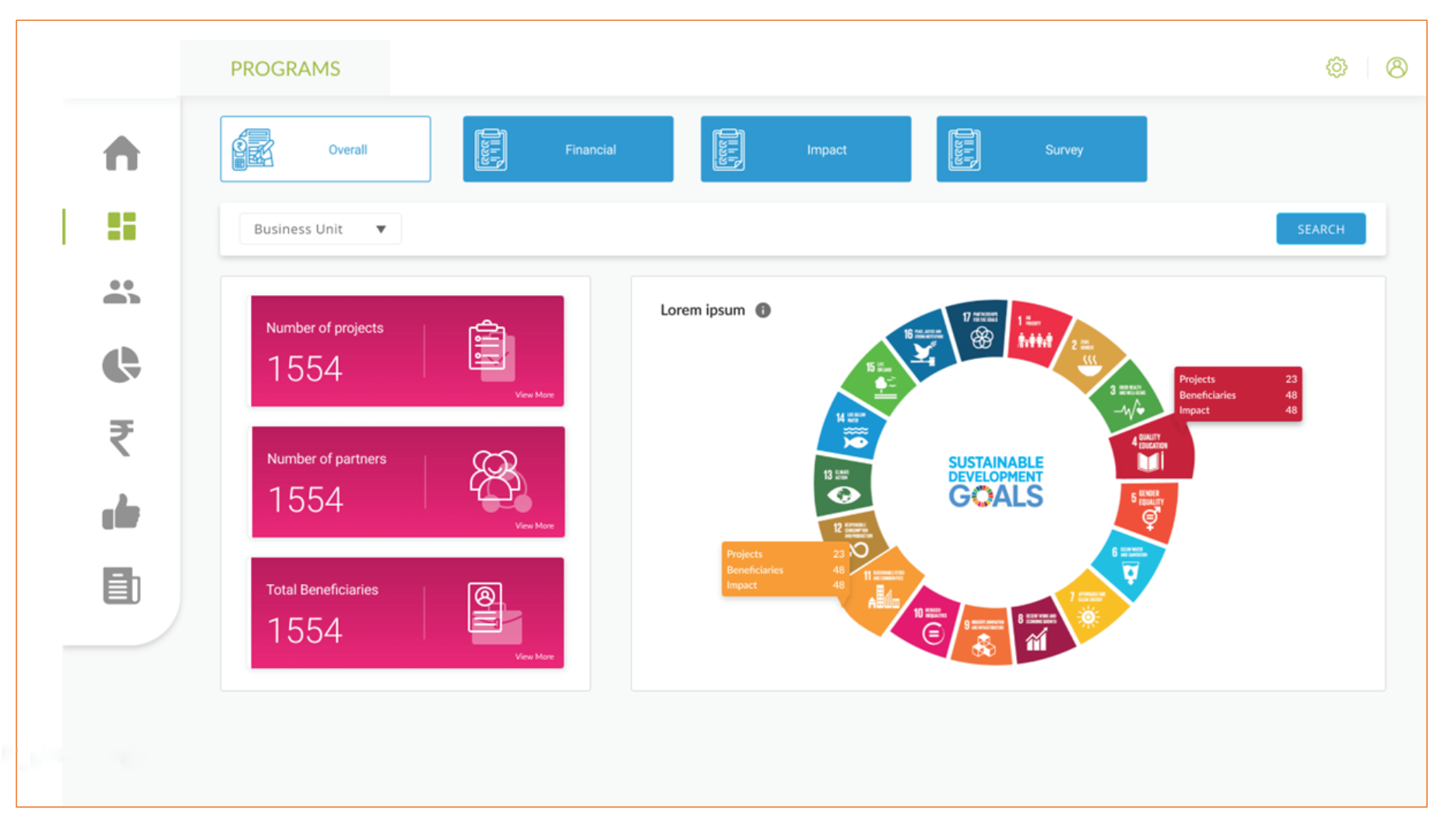Select SDG 16 Peace and Justice segment
The height and width of the screenshot is (819, 1456).
[923, 346]
